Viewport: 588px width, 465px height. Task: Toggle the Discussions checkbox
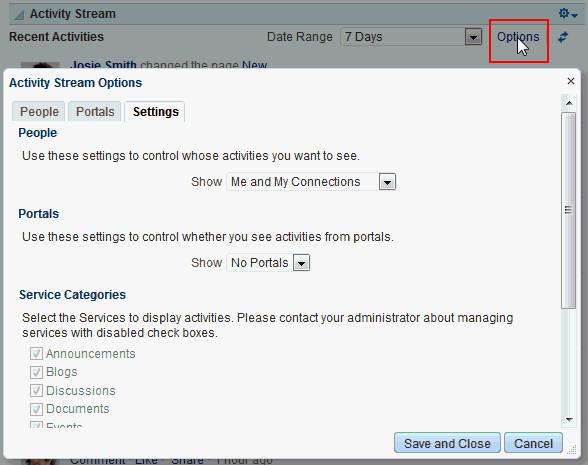(x=36, y=390)
